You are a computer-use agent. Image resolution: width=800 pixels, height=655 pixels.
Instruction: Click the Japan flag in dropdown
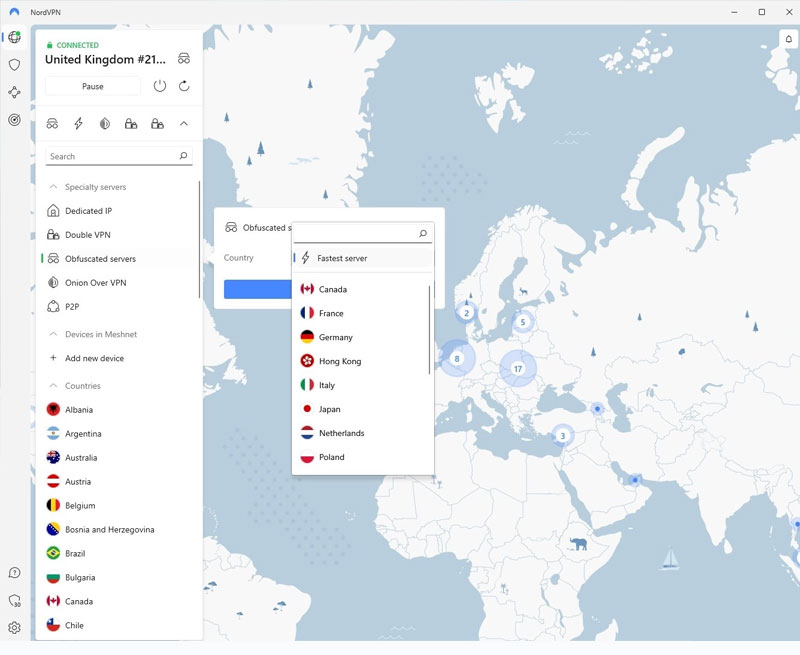(x=307, y=409)
